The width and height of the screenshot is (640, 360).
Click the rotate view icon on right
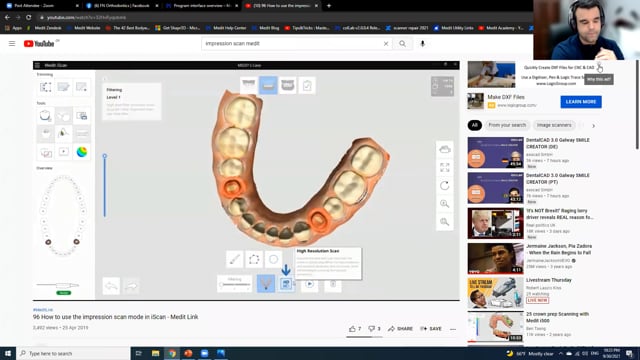[444, 186]
